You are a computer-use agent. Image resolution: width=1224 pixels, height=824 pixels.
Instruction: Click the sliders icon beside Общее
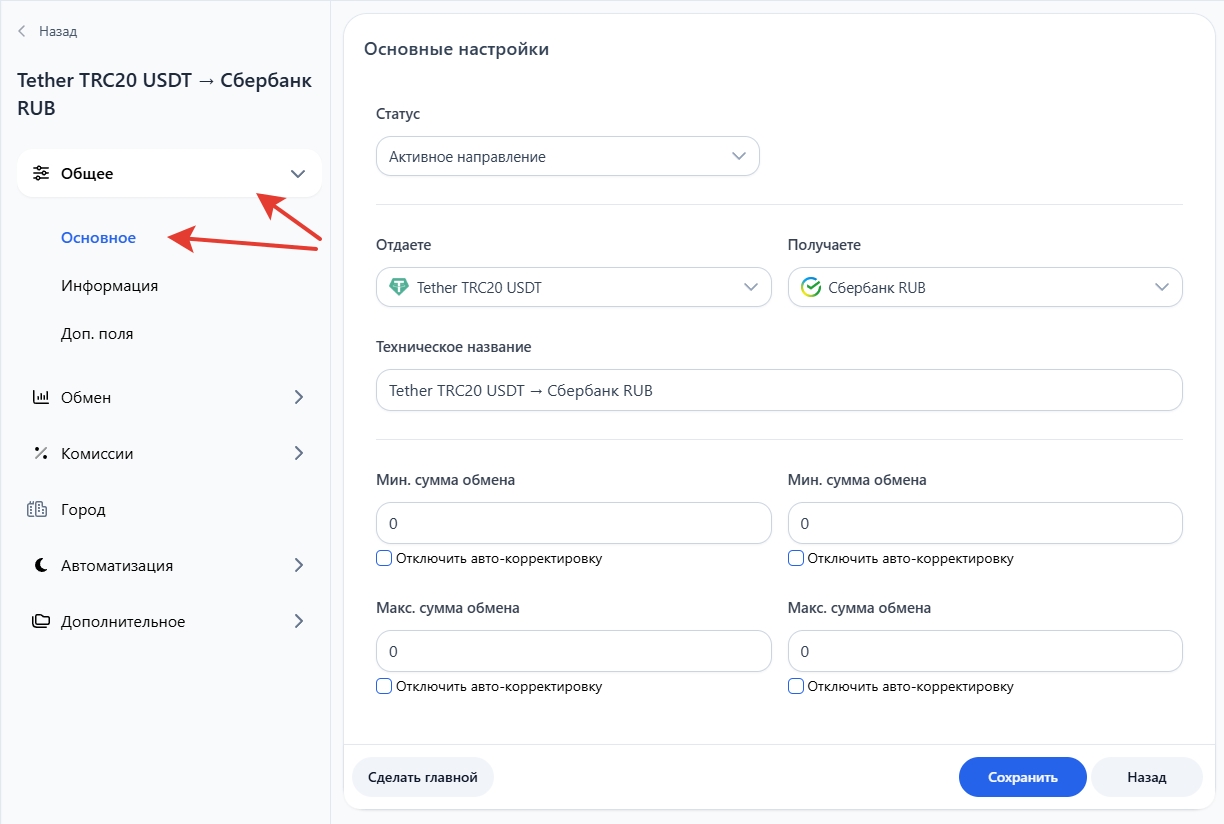pyautogui.click(x=41, y=173)
